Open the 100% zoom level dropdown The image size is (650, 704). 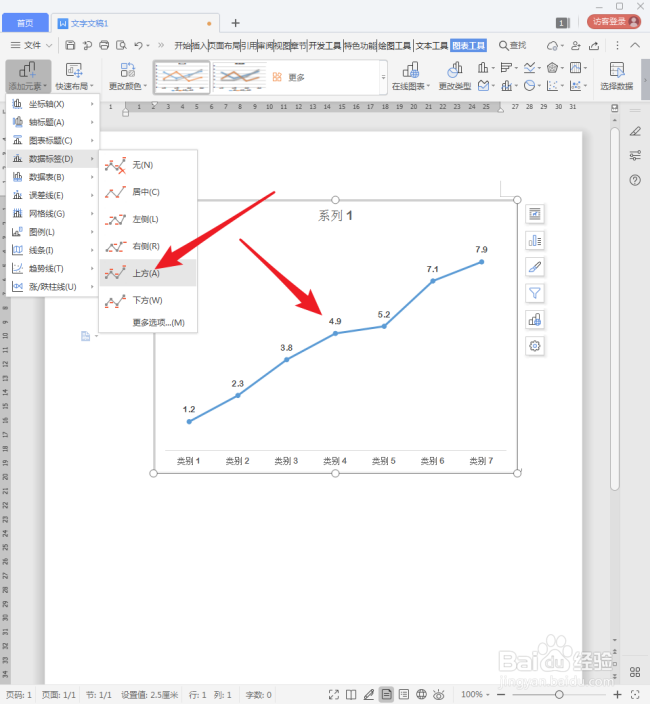[475, 695]
